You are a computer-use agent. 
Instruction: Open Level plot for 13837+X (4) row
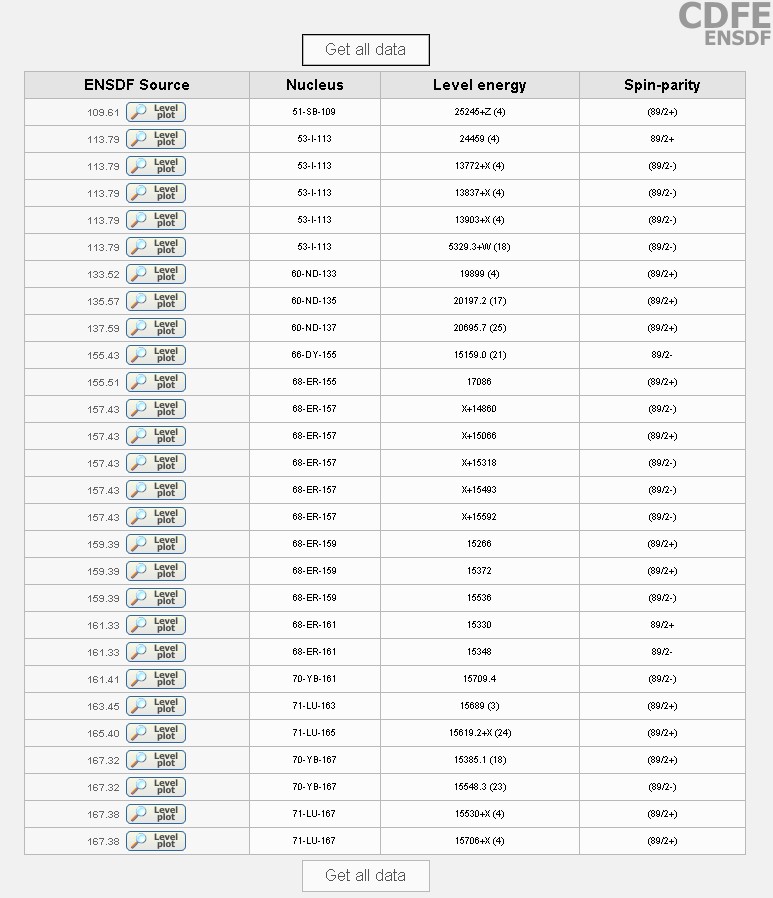pyautogui.click(x=156, y=193)
